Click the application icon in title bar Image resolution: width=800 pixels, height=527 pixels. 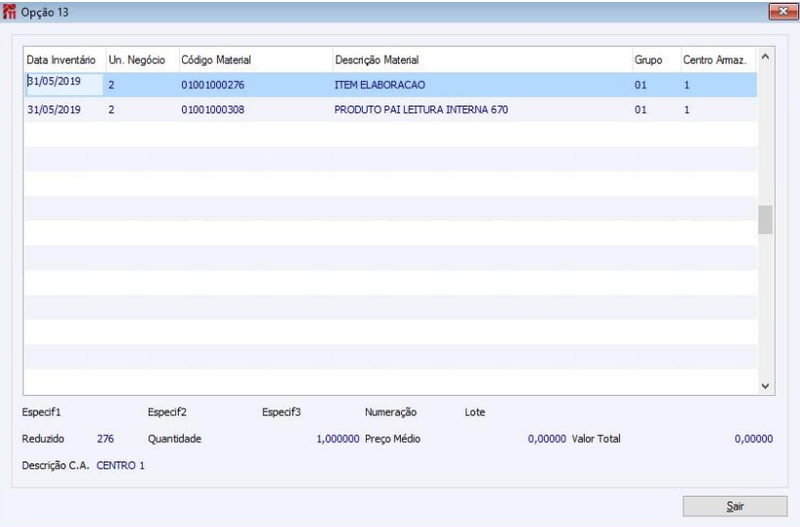9,12
